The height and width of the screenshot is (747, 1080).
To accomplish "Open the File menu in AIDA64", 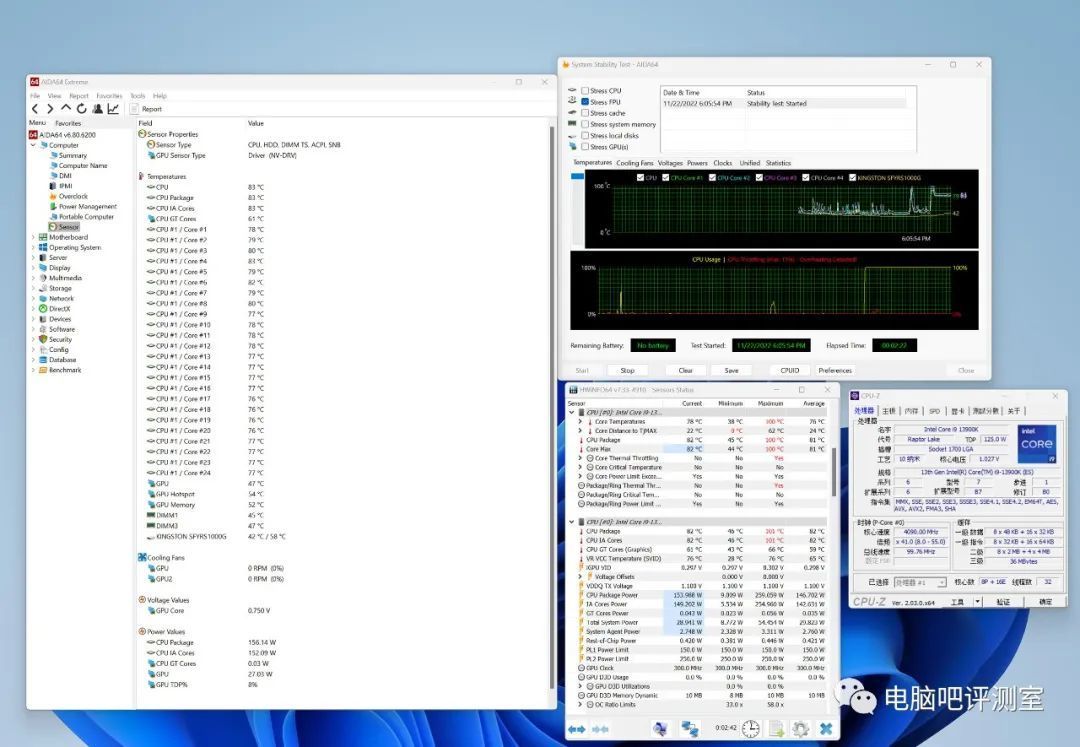I will tap(35, 96).
